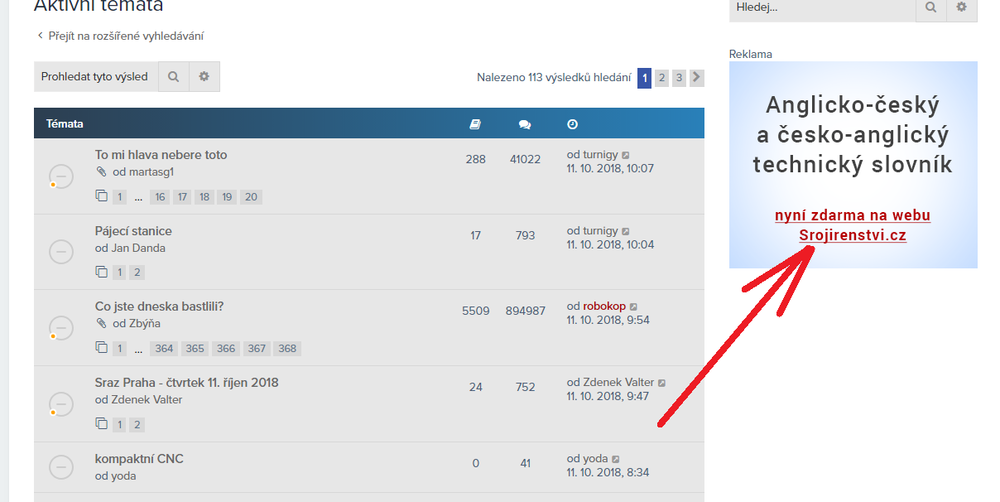
Task: Open the Srojirenstvi.cz advertisement link
Action: coord(853,236)
